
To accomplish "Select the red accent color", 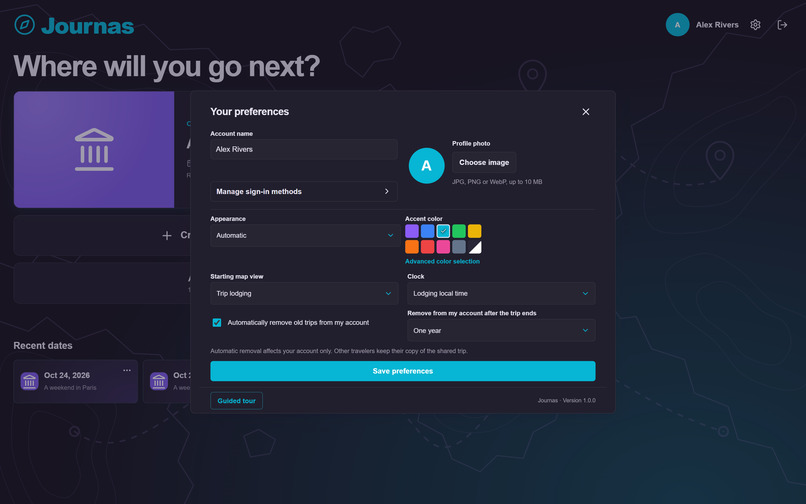I will pyautogui.click(x=428, y=247).
